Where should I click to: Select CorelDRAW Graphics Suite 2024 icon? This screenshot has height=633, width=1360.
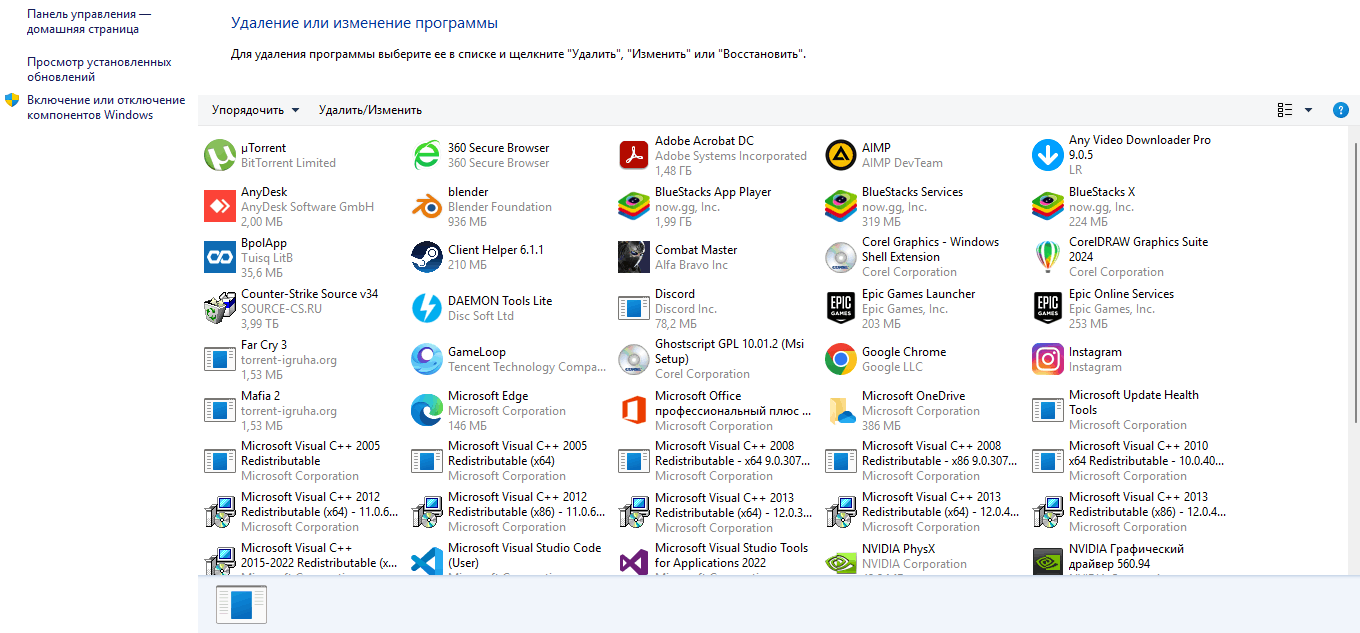1048,257
